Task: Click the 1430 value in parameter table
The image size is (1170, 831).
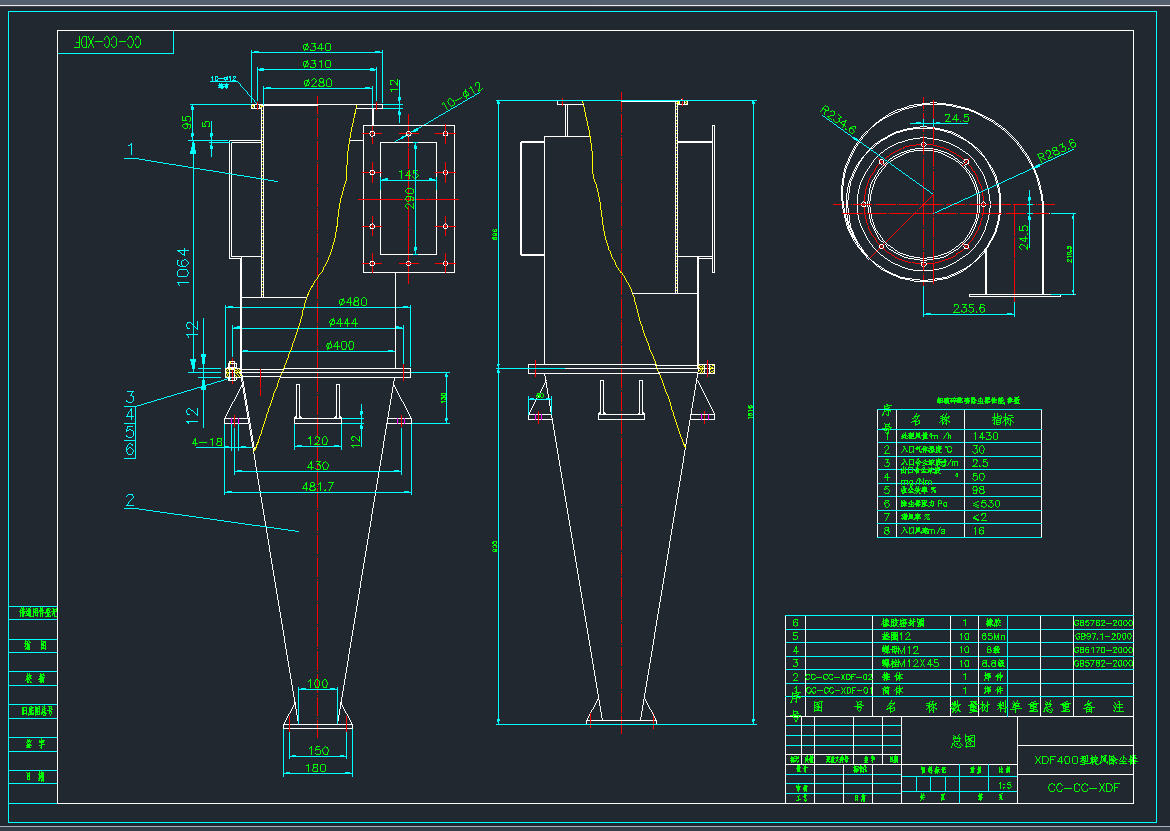Action: 958,436
